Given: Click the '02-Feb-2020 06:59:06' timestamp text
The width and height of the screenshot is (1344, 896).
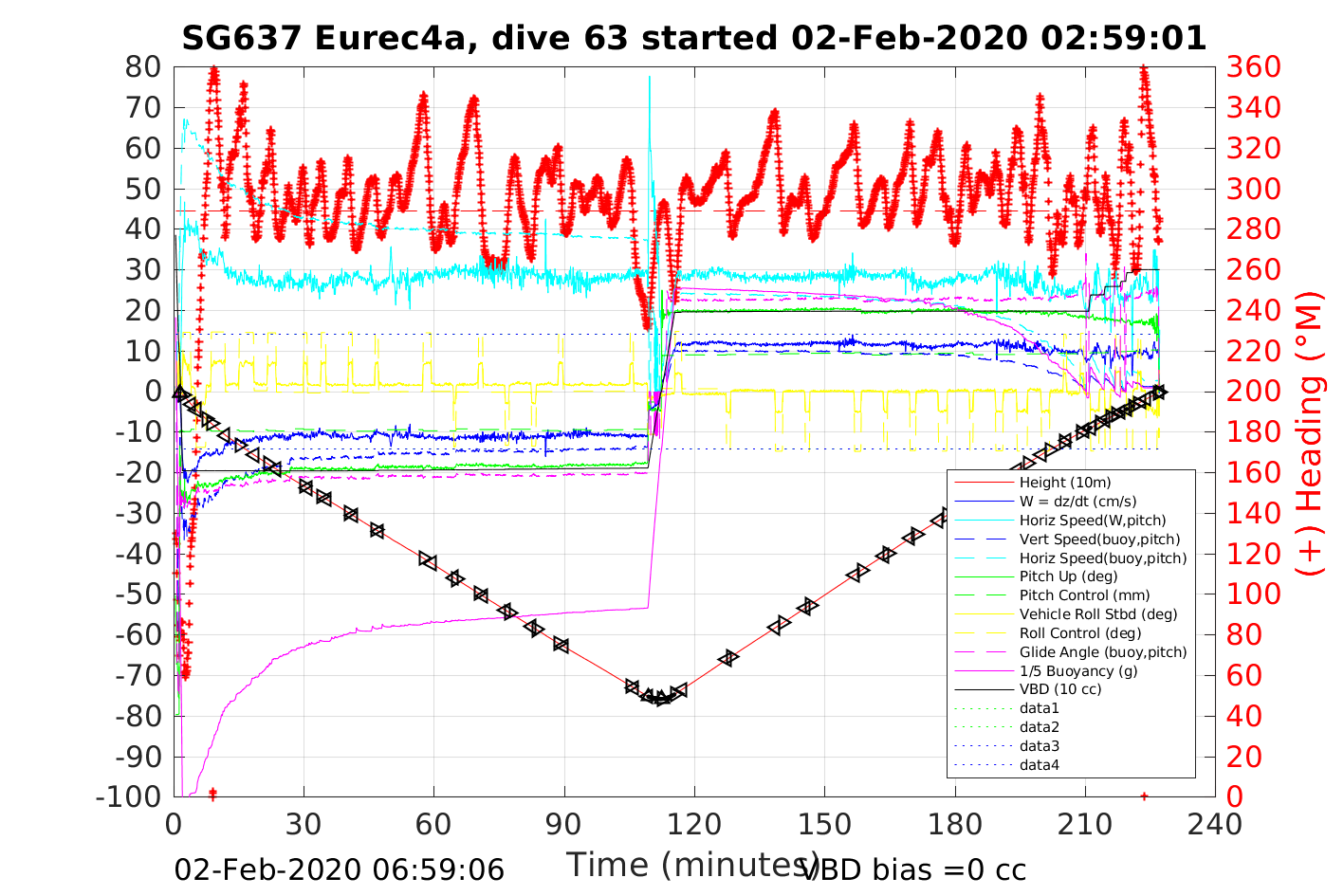Looking at the screenshot, I should pyautogui.click(x=339, y=870).
